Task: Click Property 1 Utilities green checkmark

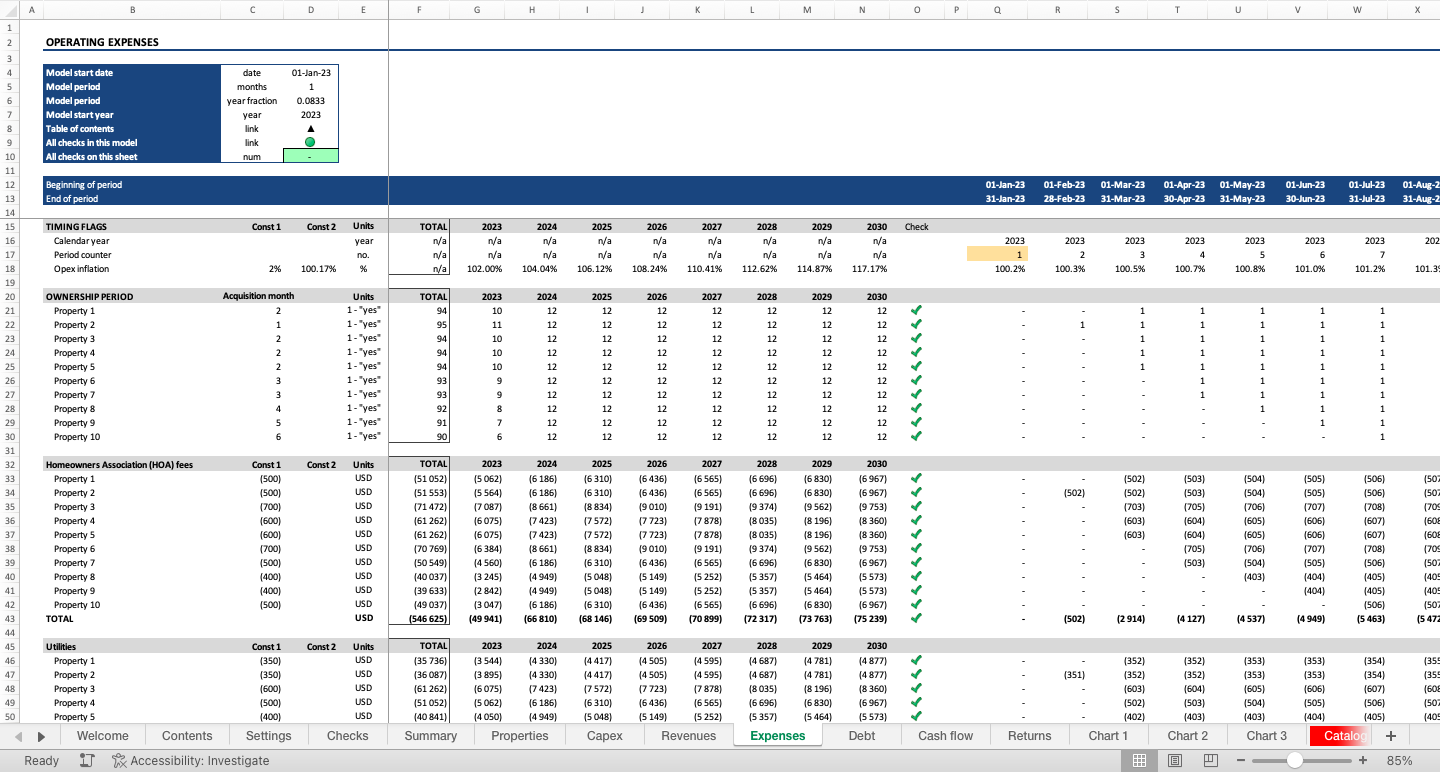Action: [916, 661]
